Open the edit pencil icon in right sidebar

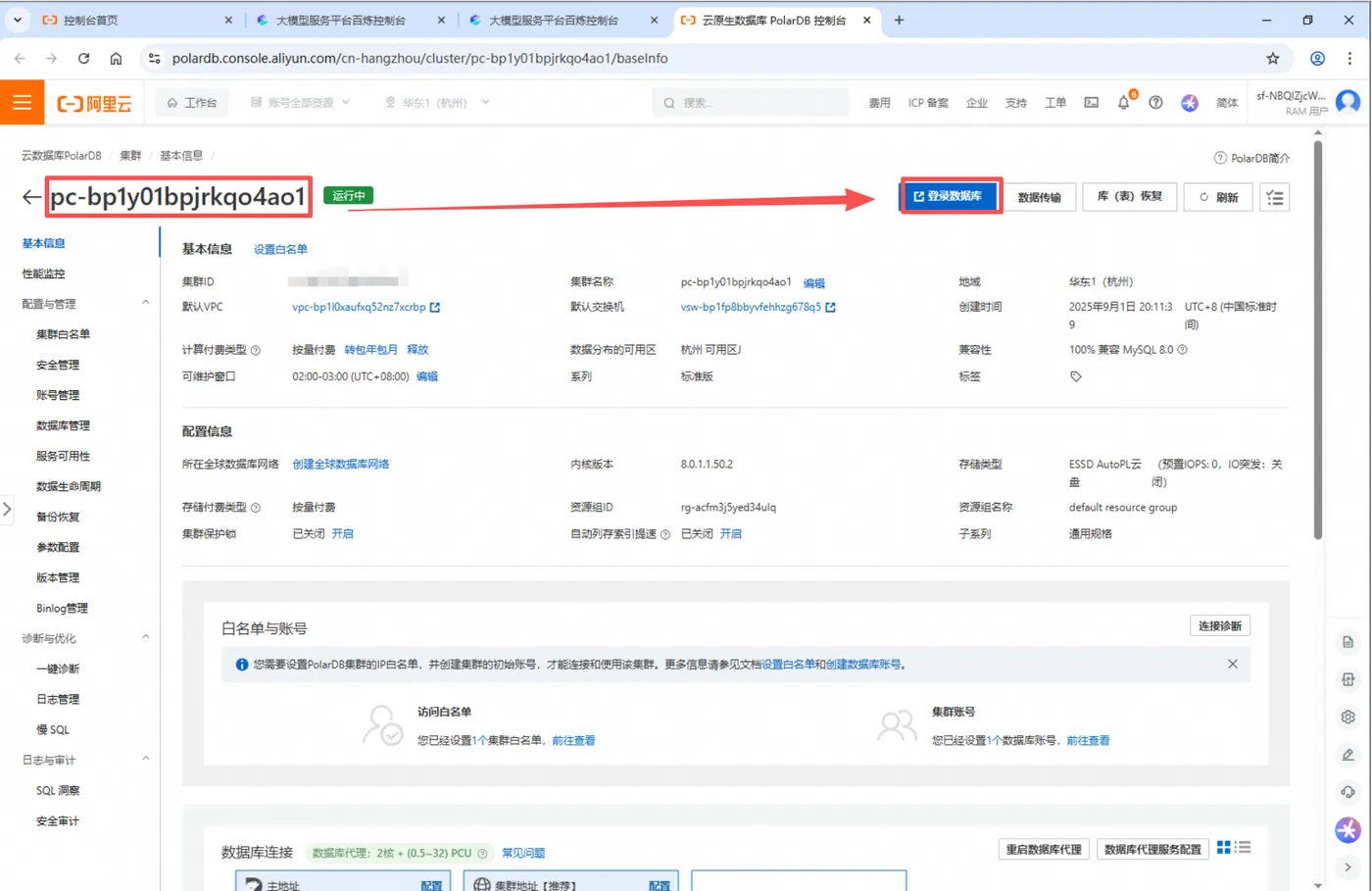1348,755
